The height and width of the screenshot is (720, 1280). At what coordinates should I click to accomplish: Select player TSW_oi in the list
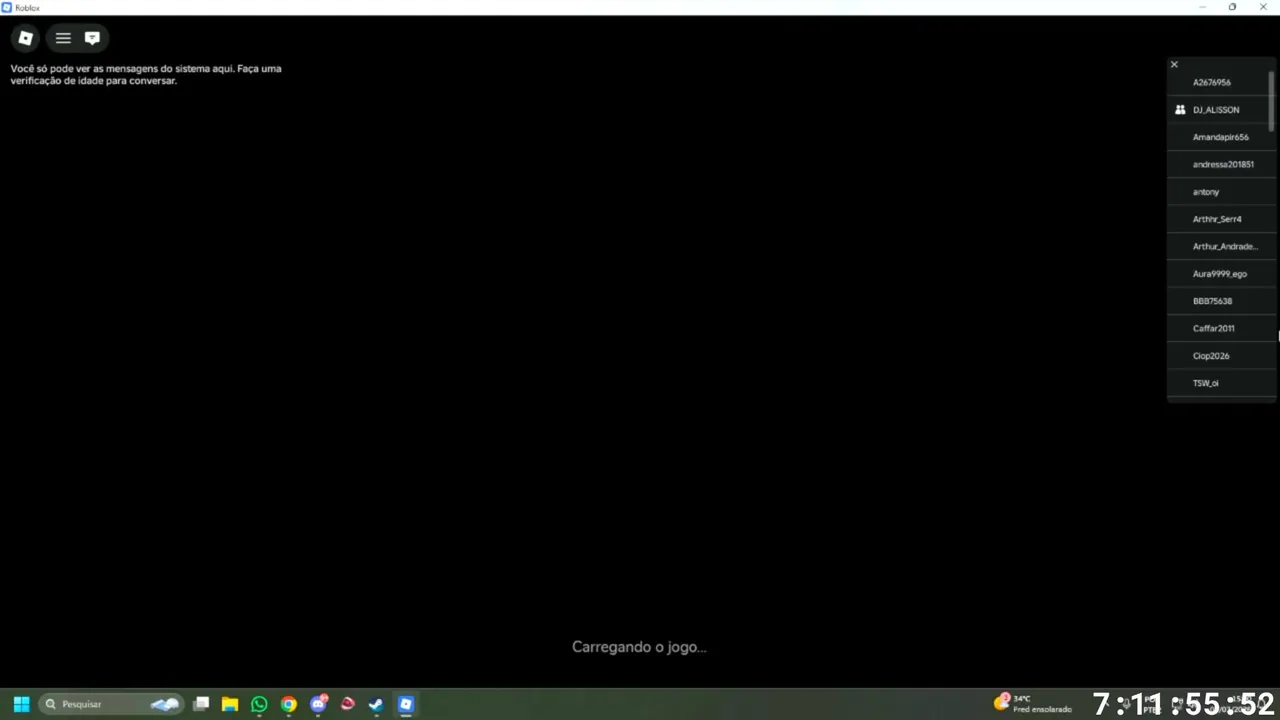pyautogui.click(x=1221, y=383)
